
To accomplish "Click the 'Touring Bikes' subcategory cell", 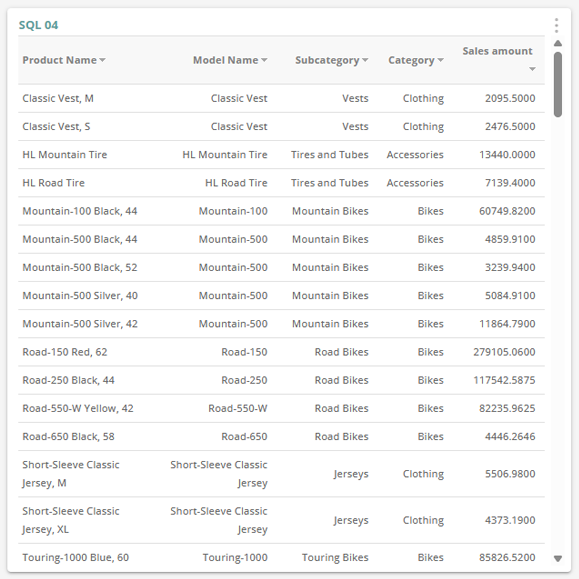I will (x=335, y=558).
